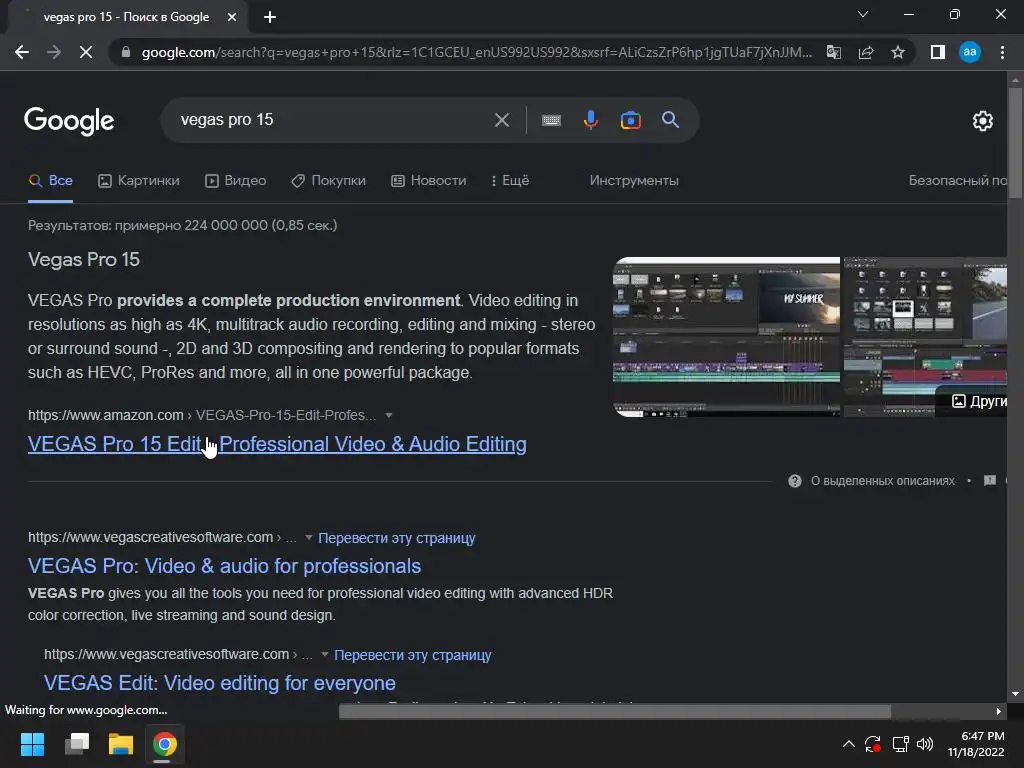Open Google quick settings gear
This screenshot has width=1024, height=768.
[x=983, y=121]
